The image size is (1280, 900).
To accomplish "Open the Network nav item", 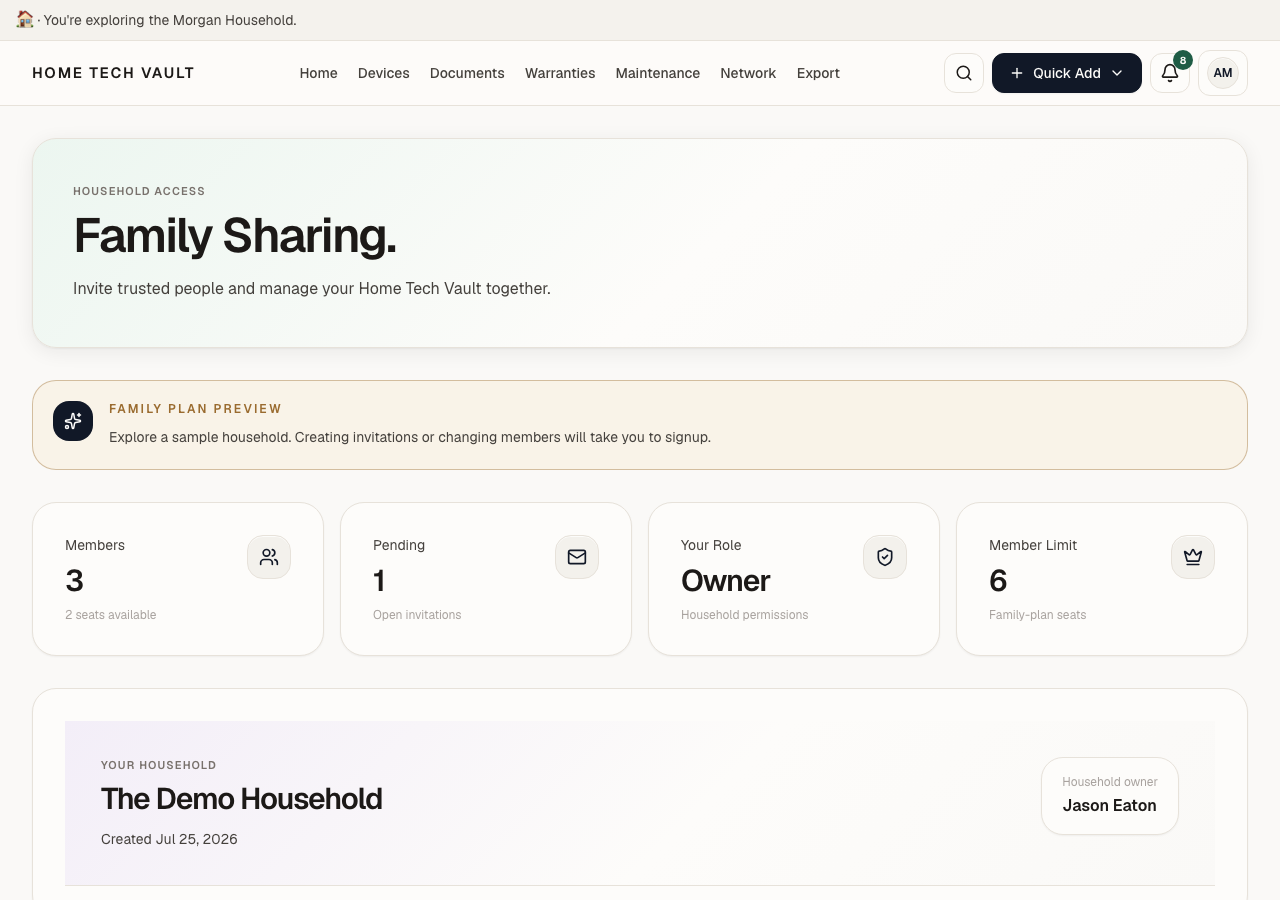I will (748, 73).
